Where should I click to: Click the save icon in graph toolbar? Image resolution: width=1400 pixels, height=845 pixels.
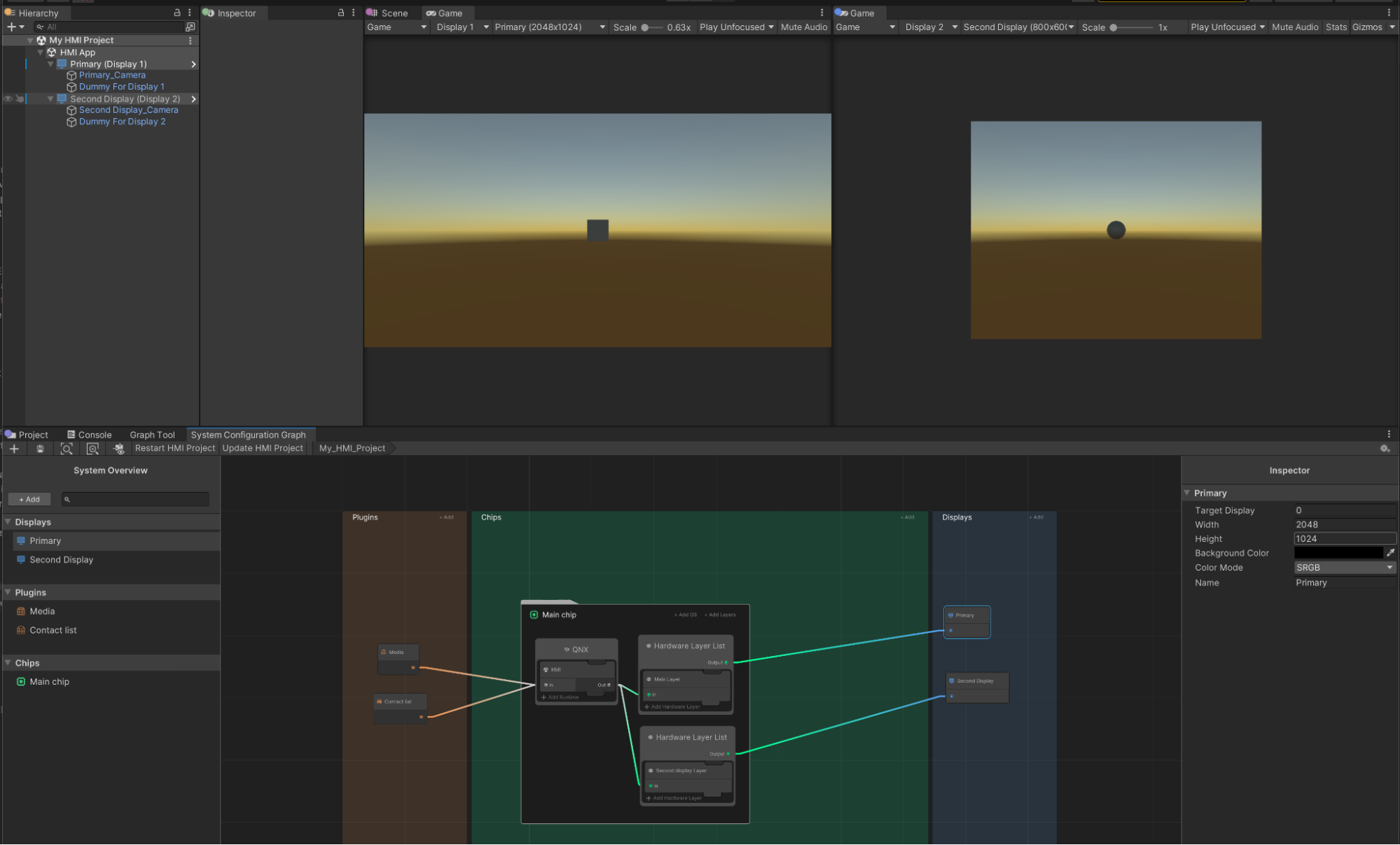40,449
